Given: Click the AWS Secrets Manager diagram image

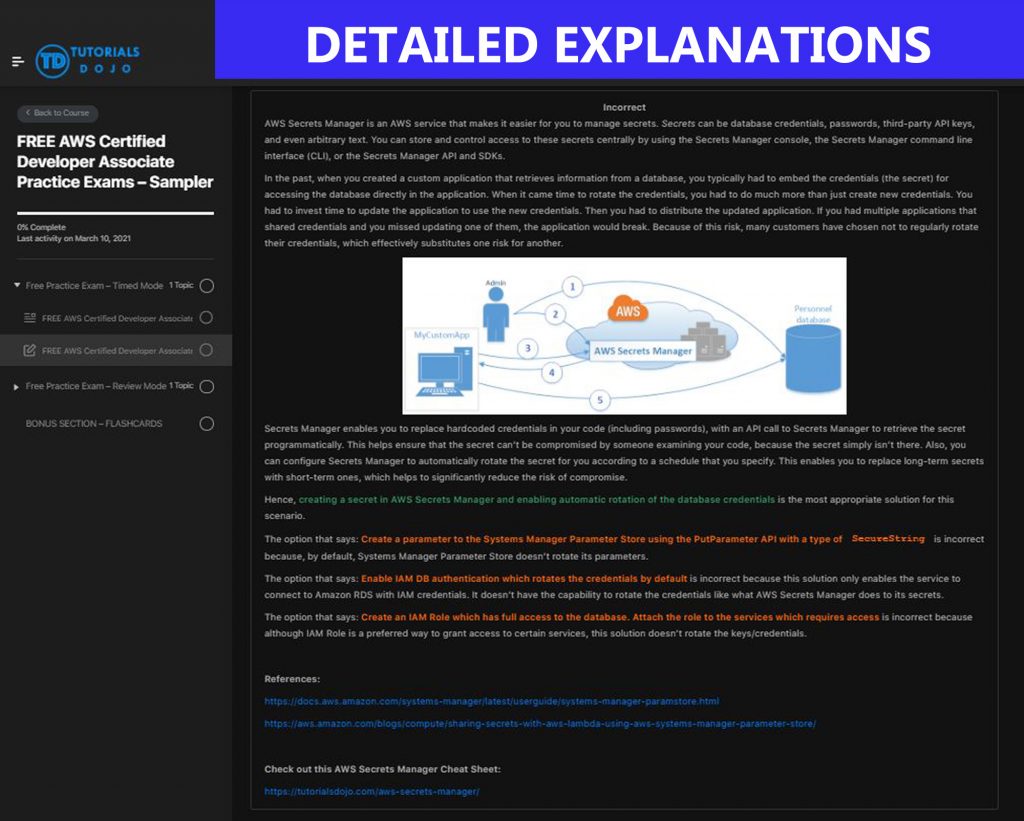Looking at the screenshot, I should [x=623, y=333].
